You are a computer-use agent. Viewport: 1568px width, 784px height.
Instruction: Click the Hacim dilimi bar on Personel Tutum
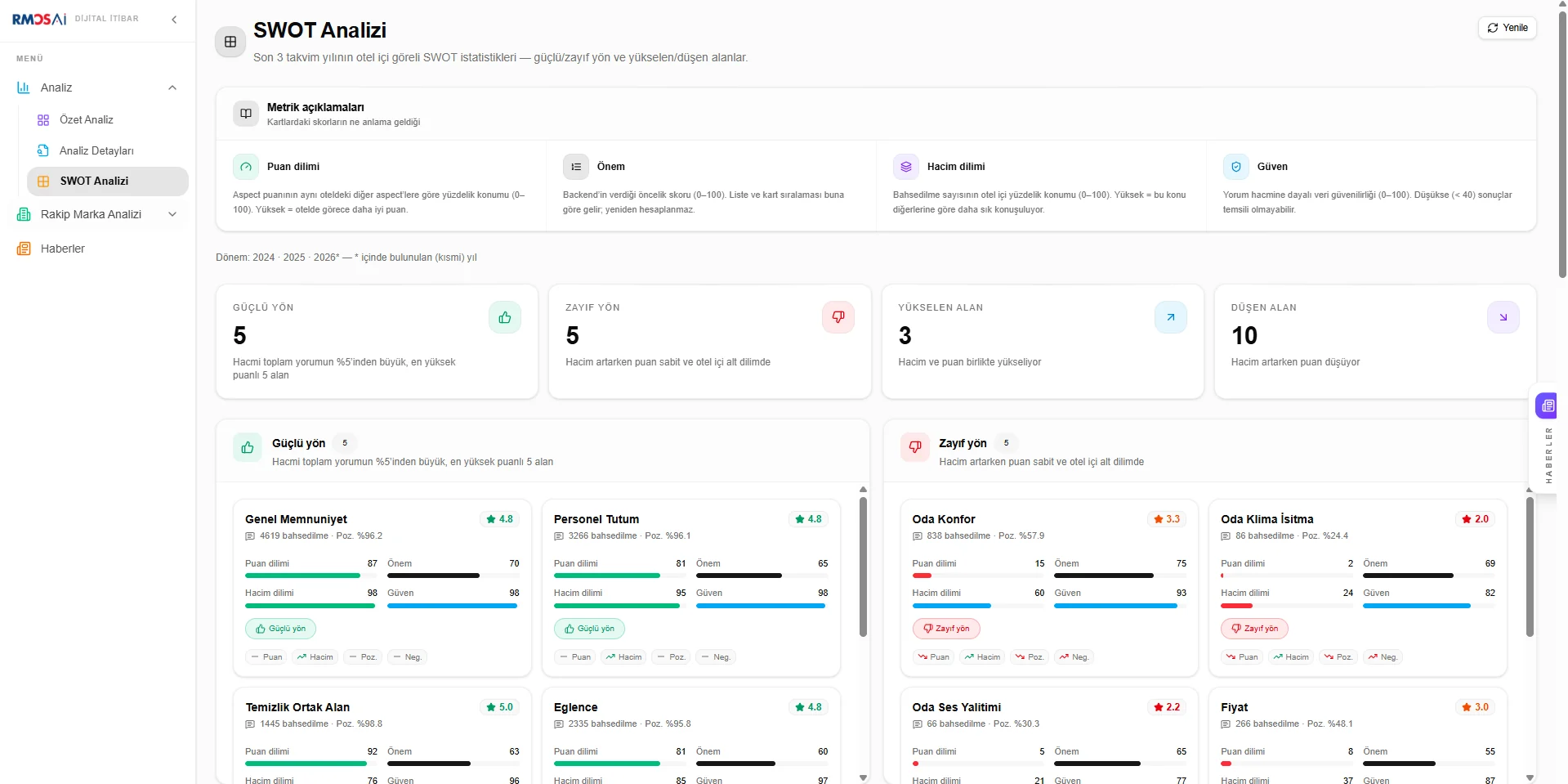pos(619,606)
